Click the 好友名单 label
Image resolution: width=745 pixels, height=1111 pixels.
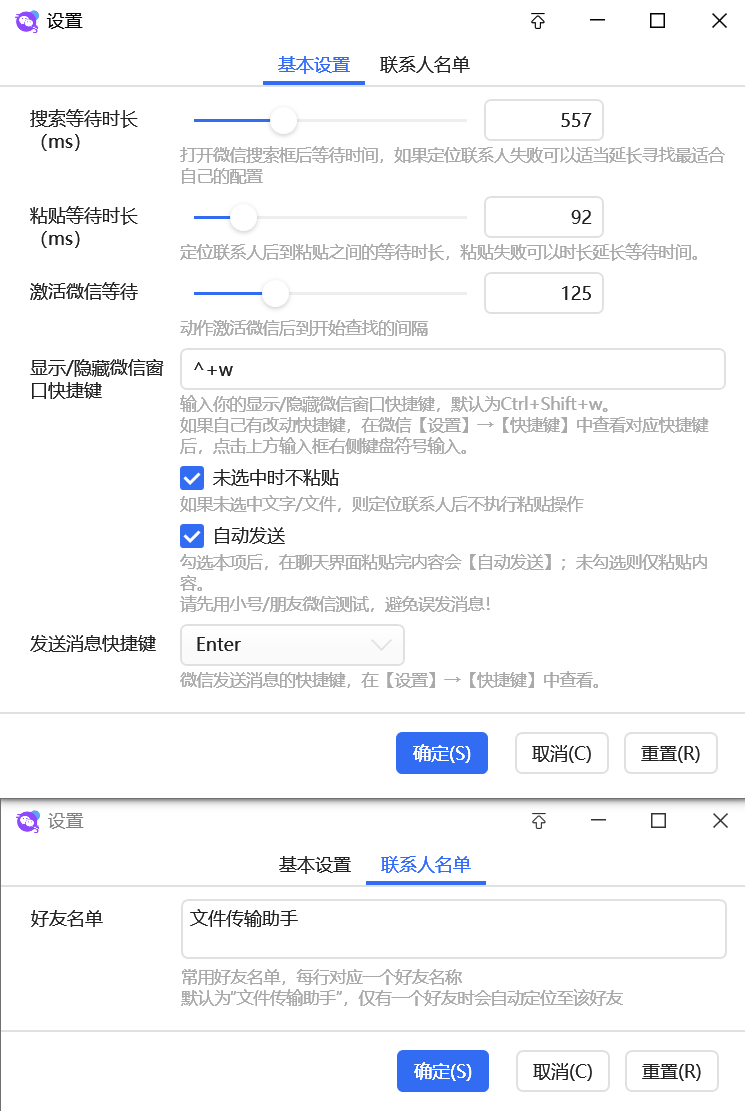point(67,919)
